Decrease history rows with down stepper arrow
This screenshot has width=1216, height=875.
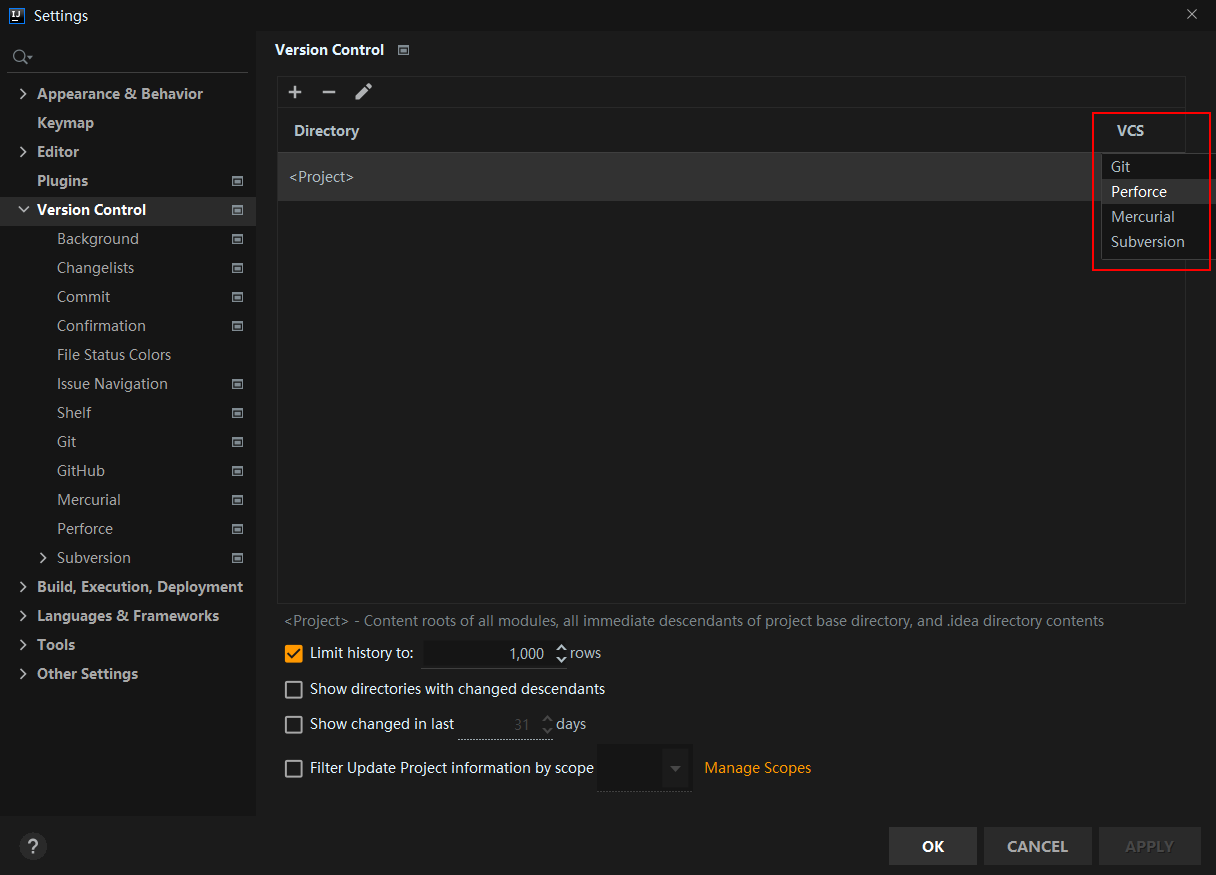(561, 659)
